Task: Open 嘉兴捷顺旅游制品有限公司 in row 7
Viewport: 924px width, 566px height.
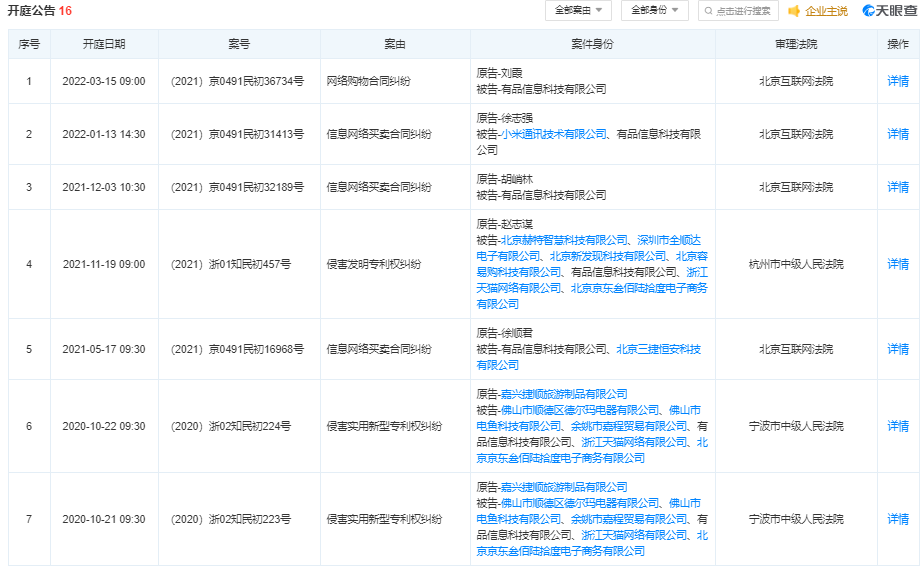Action: [564, 488]
